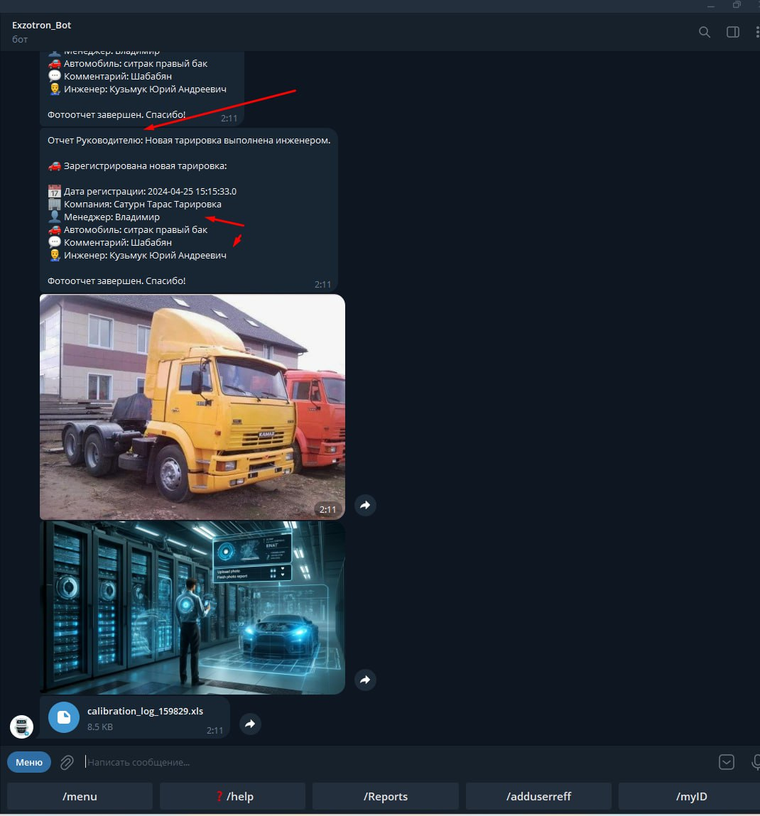Open the futuristic server room image
Viewport: 760px width, 816px height.
[193, 608]
